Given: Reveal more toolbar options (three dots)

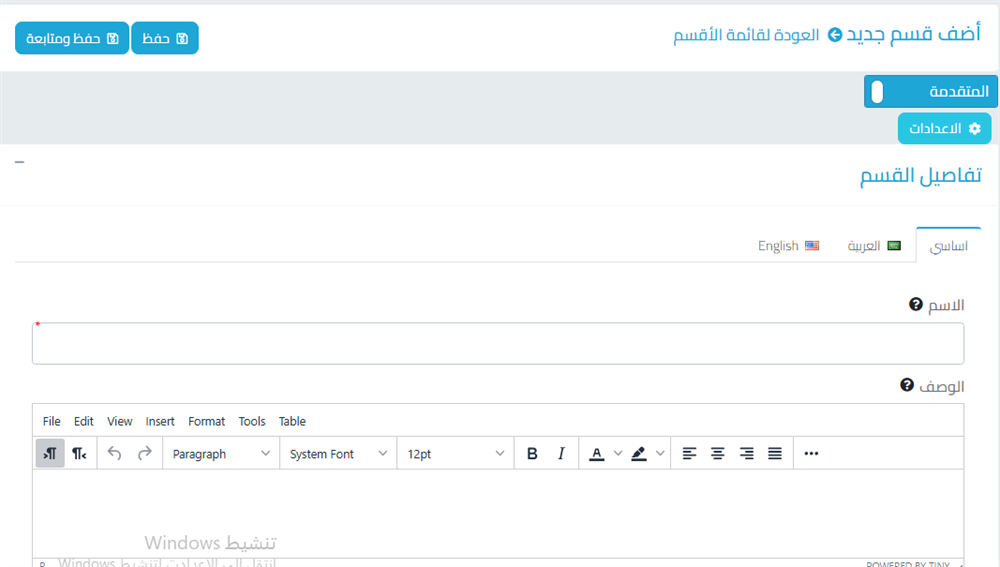Looking at the screenshot, I should point(811,454).
